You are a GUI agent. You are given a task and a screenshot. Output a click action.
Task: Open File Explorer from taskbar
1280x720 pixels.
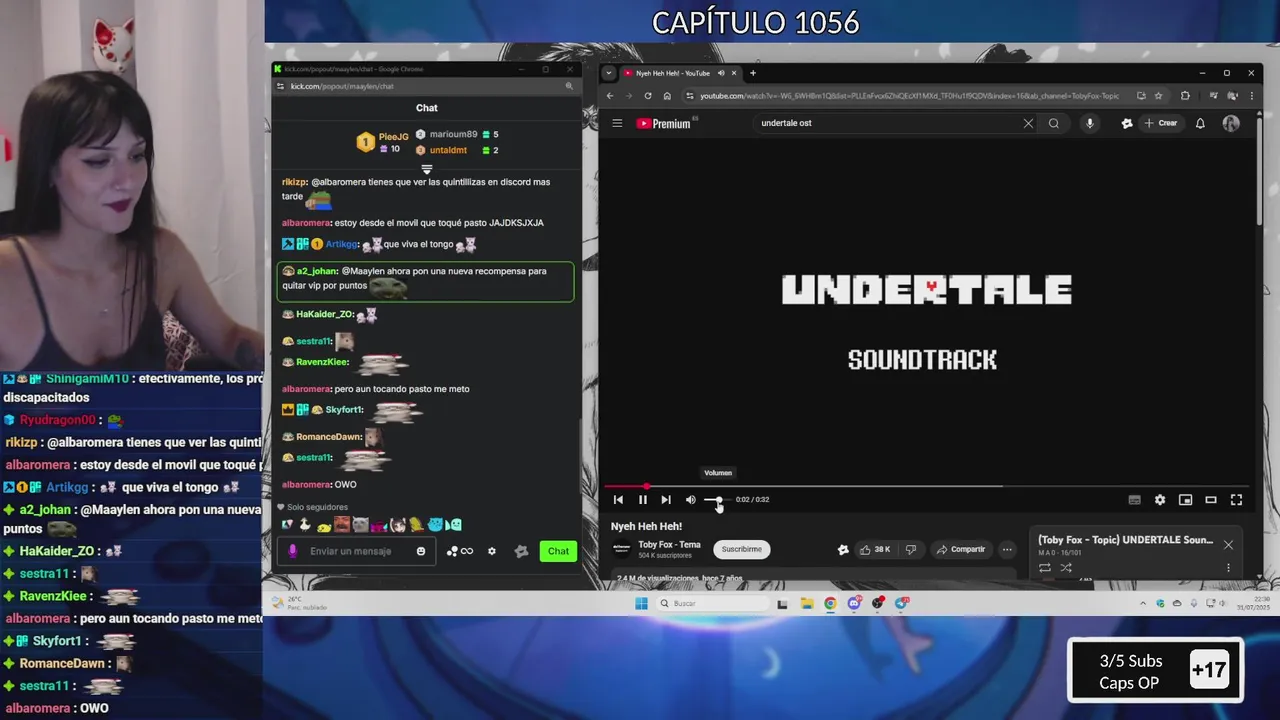(x=807, y=603)
